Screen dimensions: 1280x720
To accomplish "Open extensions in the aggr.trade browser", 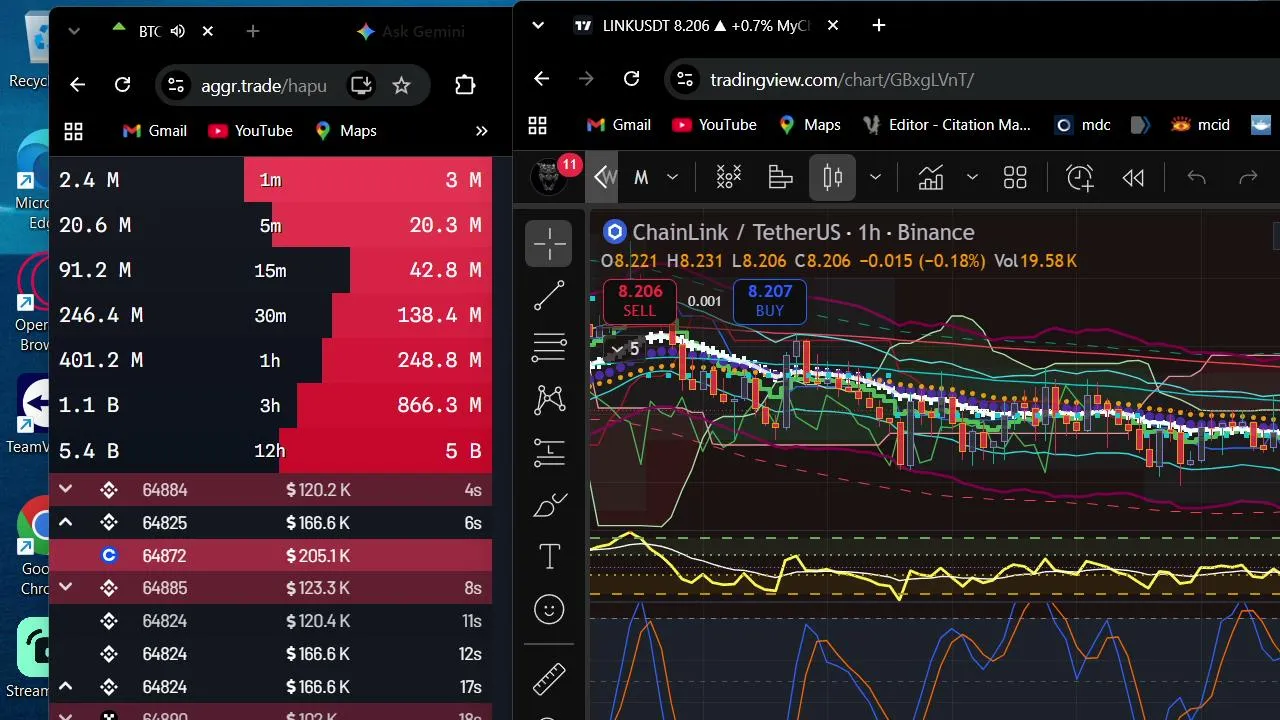I will pyautogui.click(x=465, y=85).
